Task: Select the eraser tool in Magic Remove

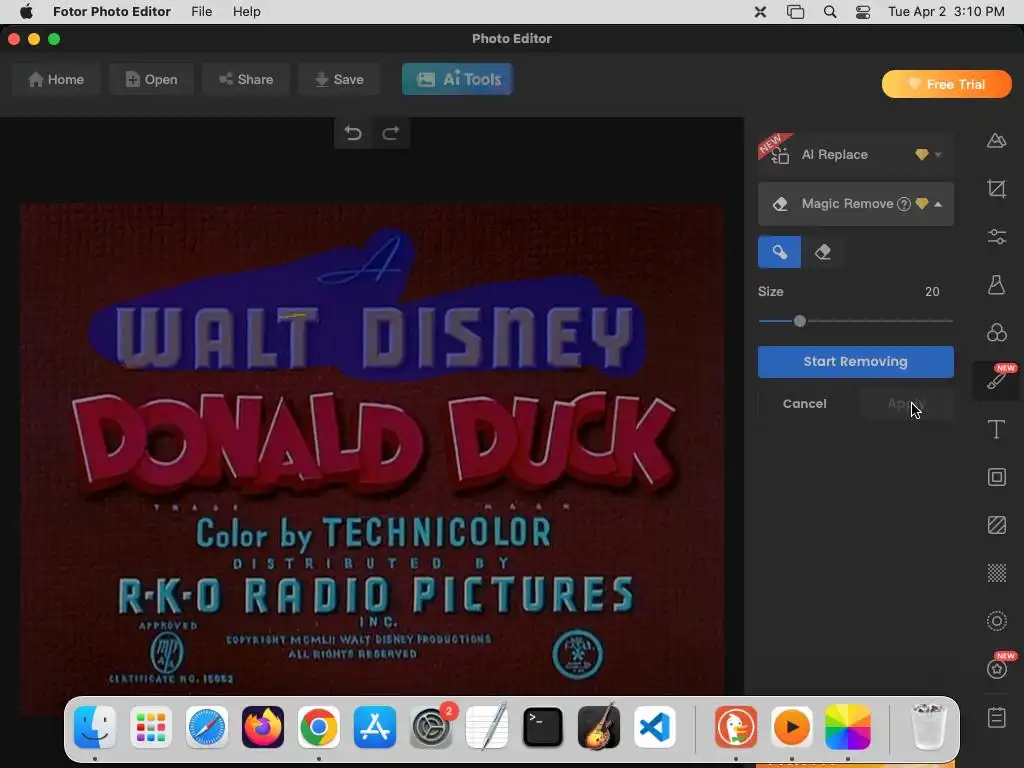Action: 823,252
